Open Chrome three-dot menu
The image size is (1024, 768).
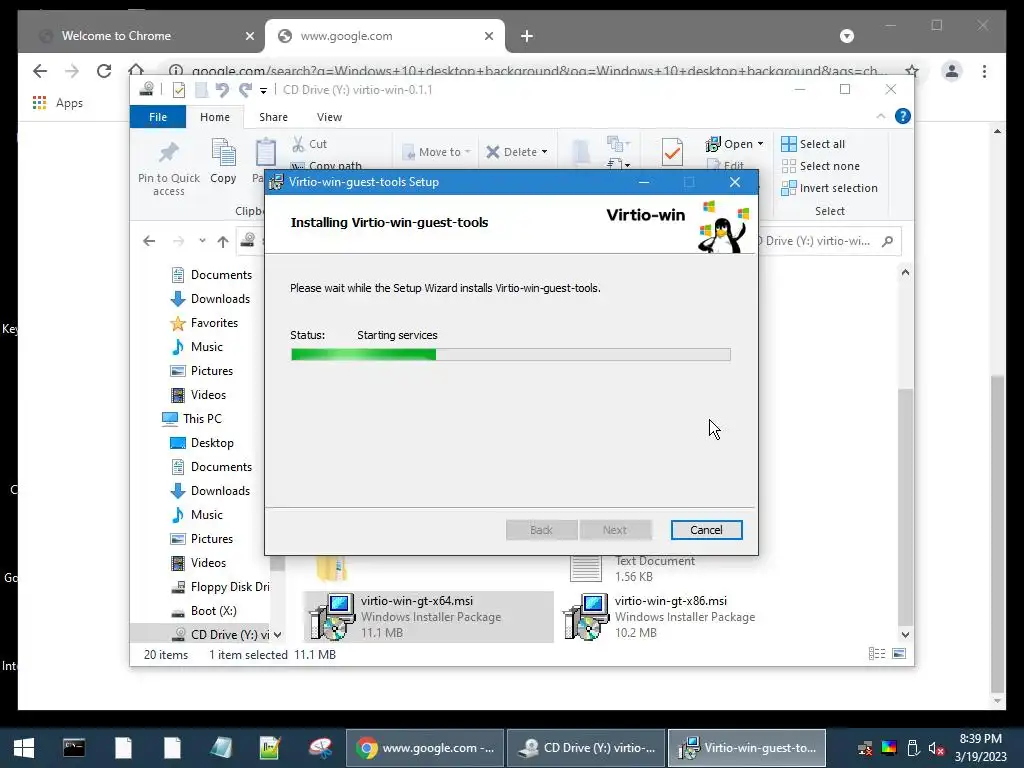tap(984, 71)
